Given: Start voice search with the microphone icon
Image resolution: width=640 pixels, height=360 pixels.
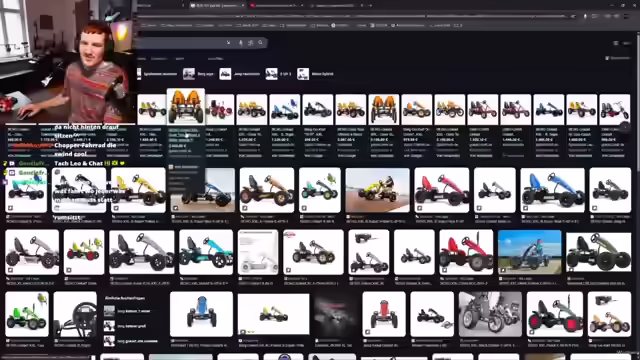Looking at the screenshot, I should (240, 42).
